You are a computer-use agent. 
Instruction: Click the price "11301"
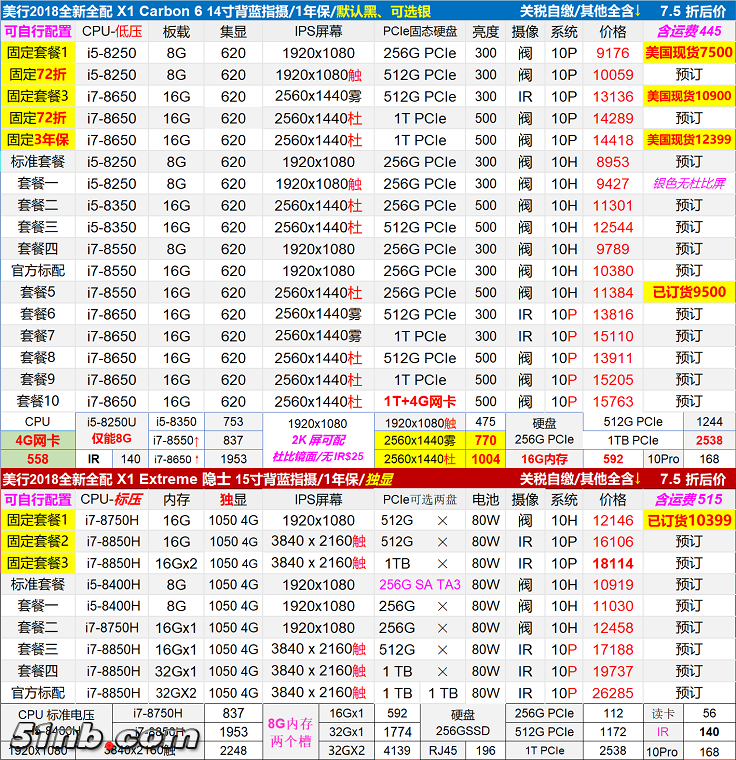(x=613, y=206)
